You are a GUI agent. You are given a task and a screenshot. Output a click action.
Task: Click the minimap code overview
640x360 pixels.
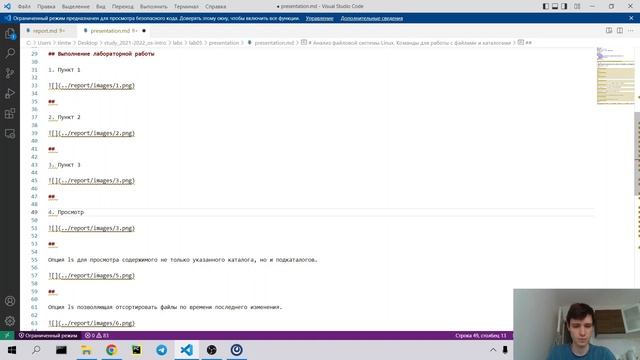[x=616, y=76]
